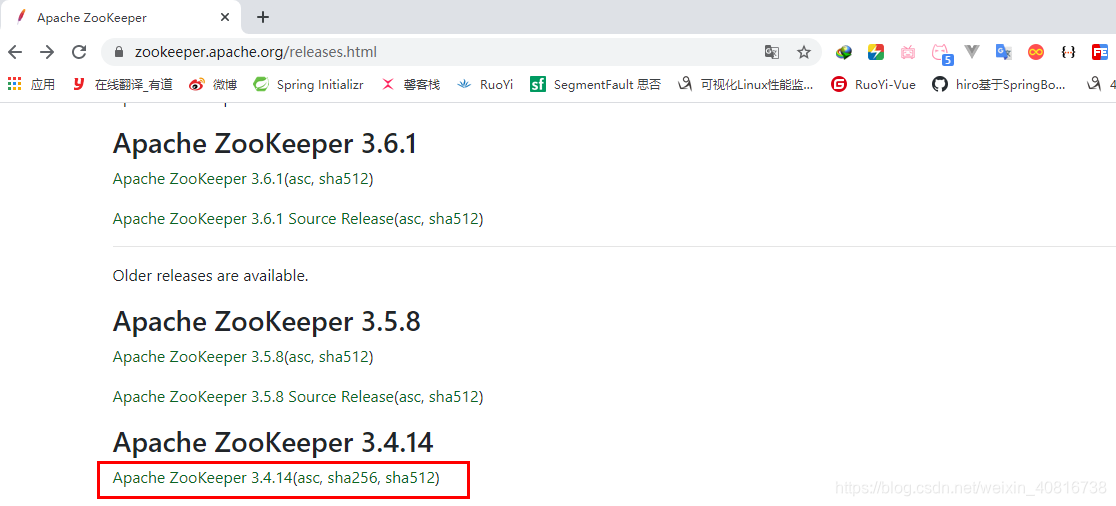The height and width of the screenshot is (506, 1116).
Task: View site info via the lock icon
Action: click(x=120, y=52)
